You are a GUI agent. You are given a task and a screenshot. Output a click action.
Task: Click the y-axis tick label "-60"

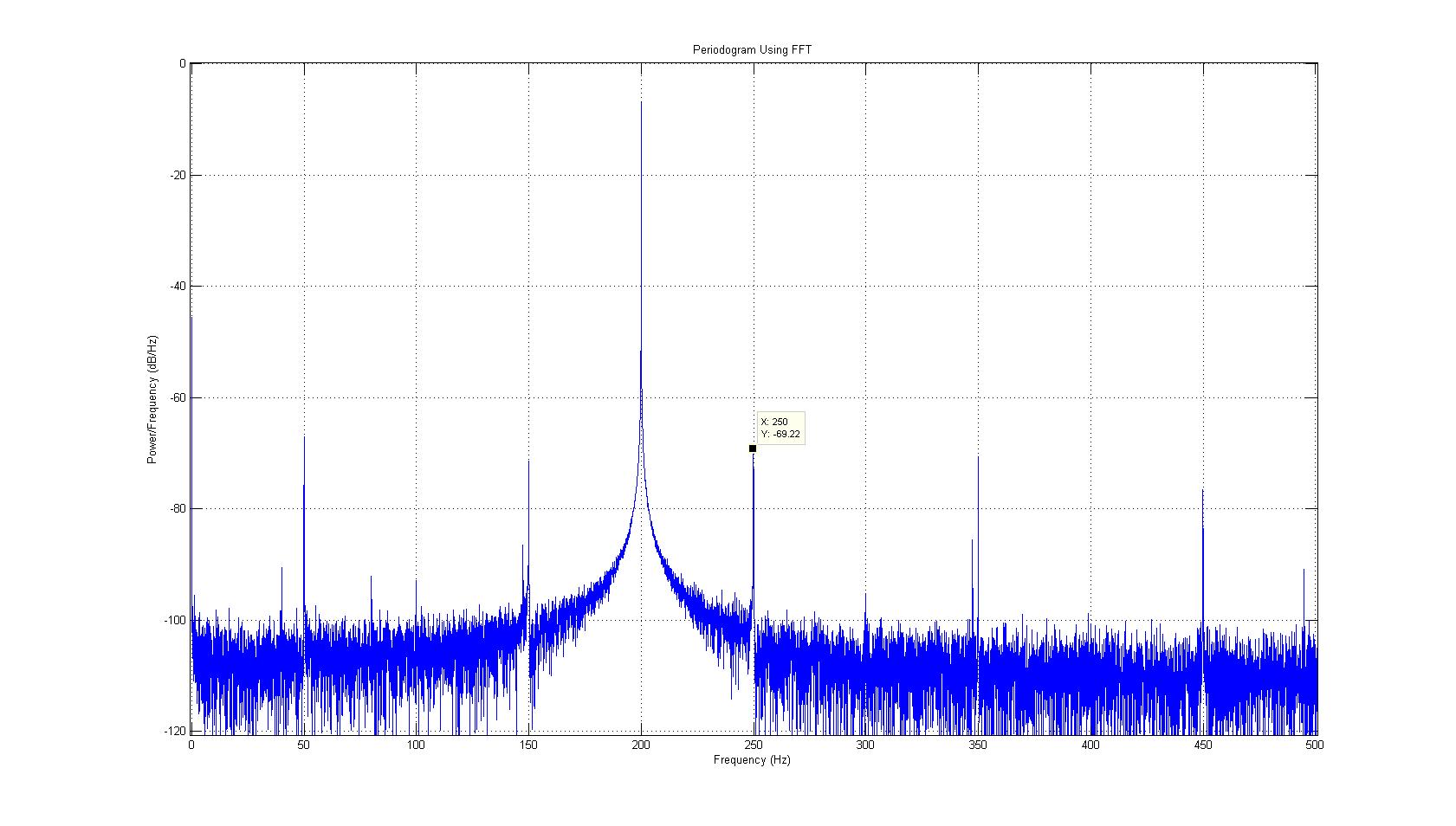(178, 397)
